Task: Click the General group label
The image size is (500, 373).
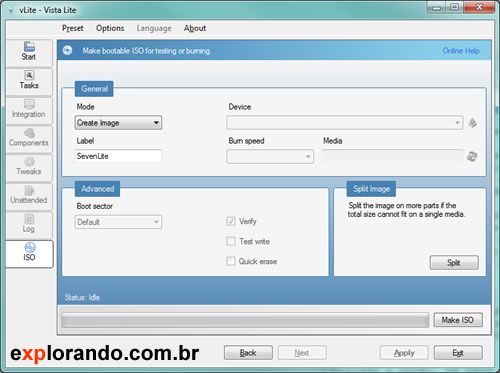Action: coord(94,89)
